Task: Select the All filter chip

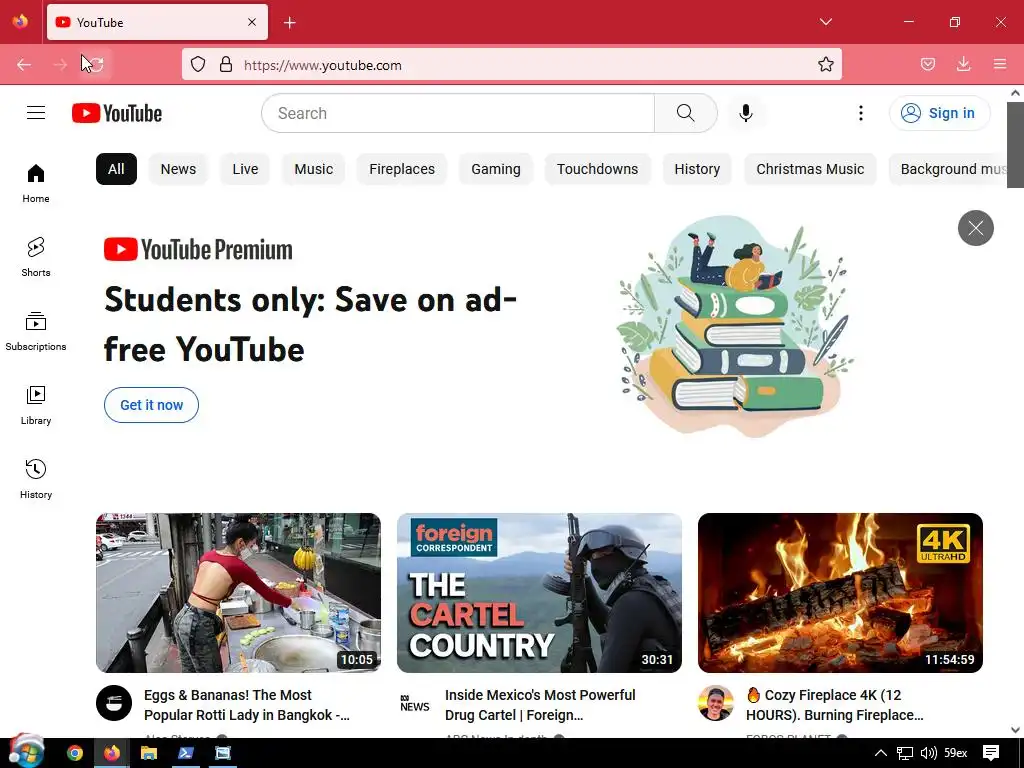Action: [x=116, y=169]
